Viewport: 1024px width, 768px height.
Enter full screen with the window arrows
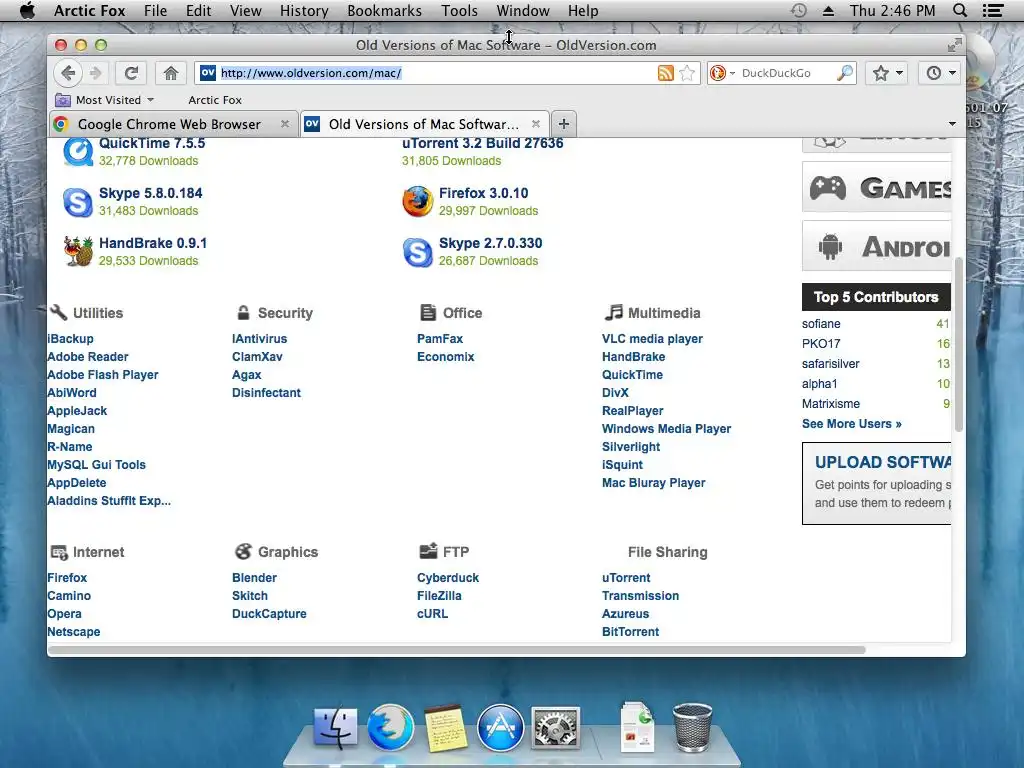[x=954, y=45]
